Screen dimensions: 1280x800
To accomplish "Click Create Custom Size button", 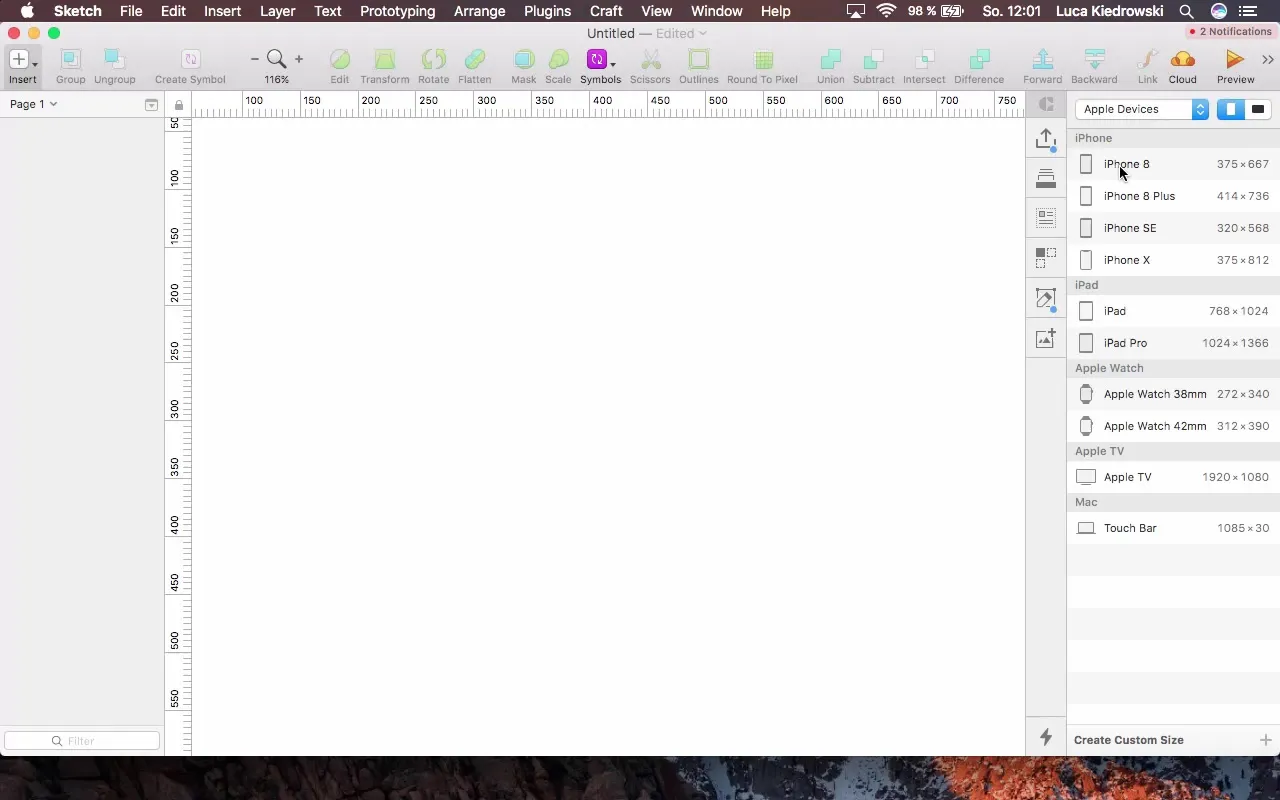I will coord(1173,740).
